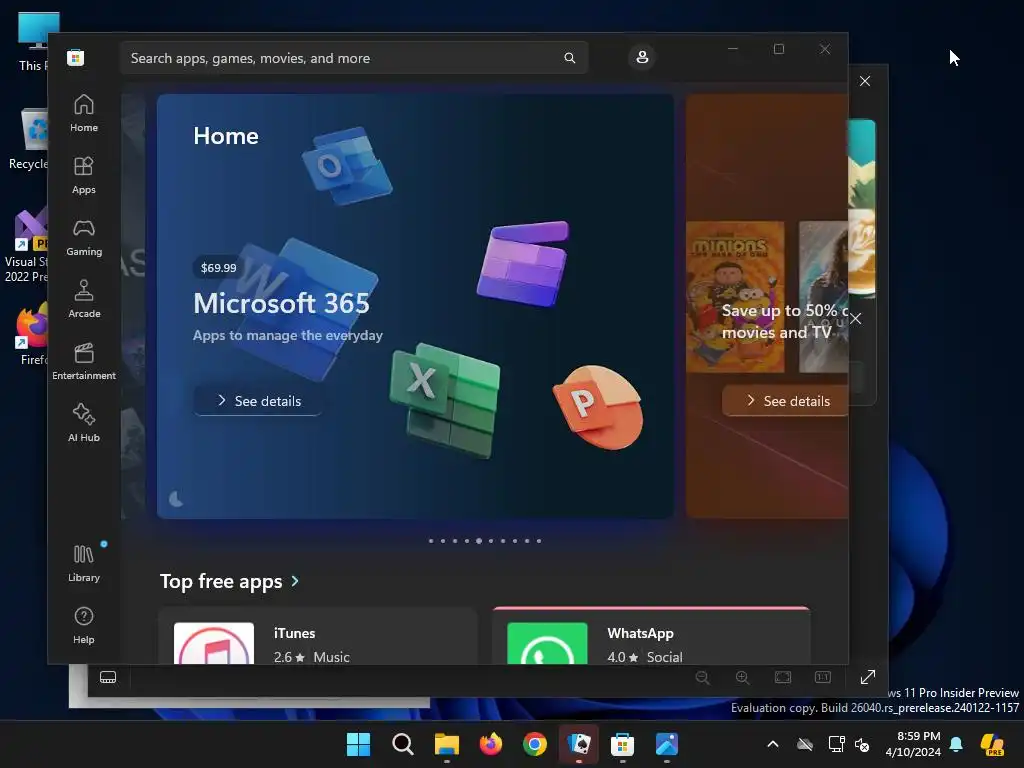Open the Gaming section
The image size is (1024, 768).
pos(84,237)
